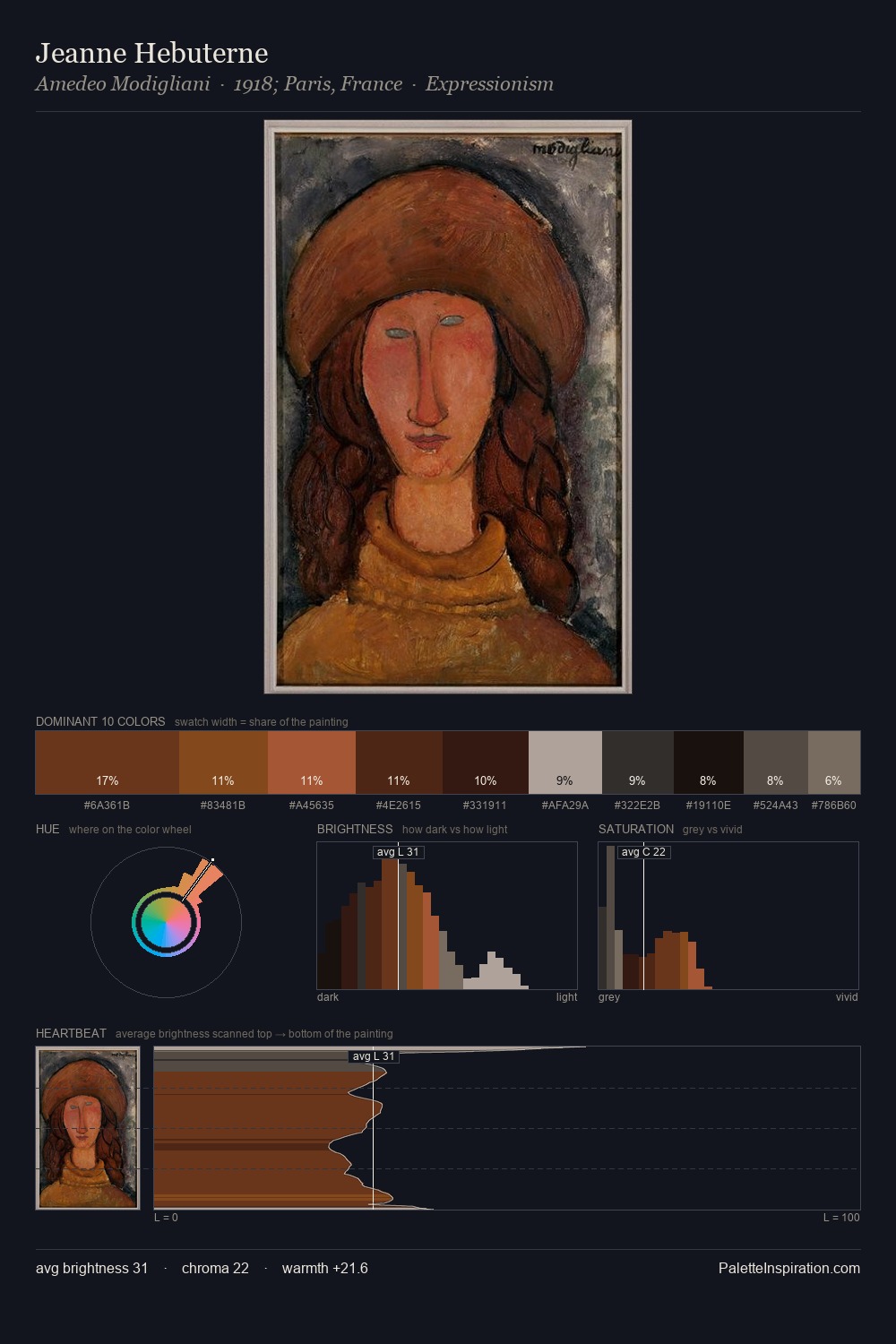Click 'swatch width = share of the painting' caption
This screenshot has width=896, height=1344.
[262, 722]
